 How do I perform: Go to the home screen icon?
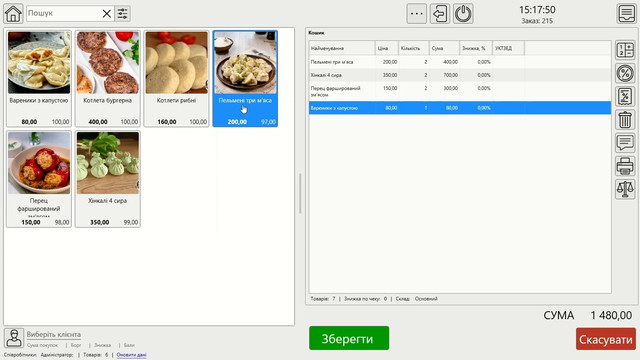(x=13, y=13)
